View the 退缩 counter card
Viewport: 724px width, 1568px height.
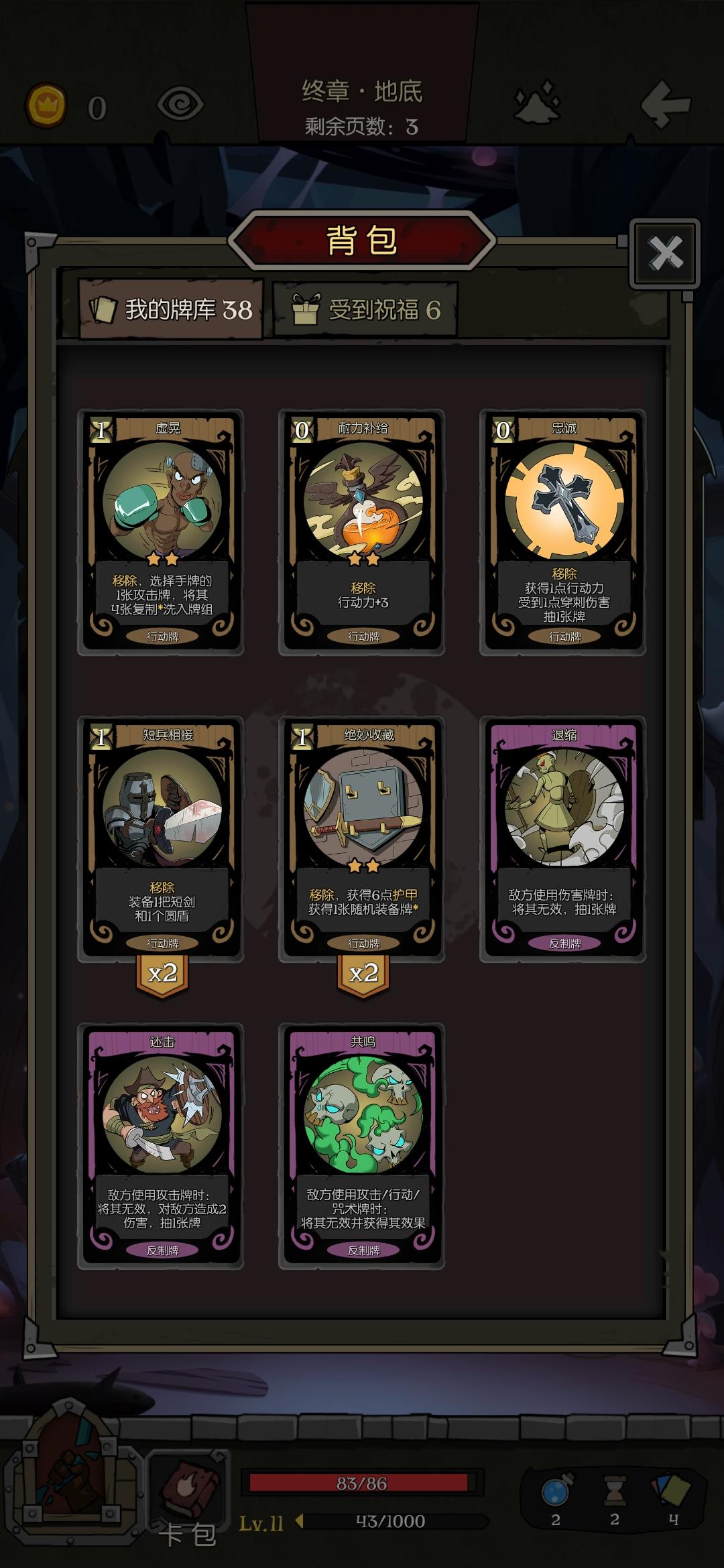pyautogui.click(x=563, y=839)
